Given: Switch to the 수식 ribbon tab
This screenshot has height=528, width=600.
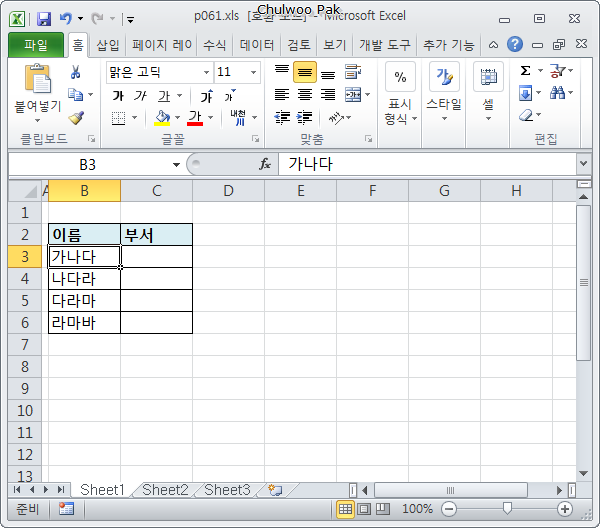Looking at the screenshot, I should point(214,45).
